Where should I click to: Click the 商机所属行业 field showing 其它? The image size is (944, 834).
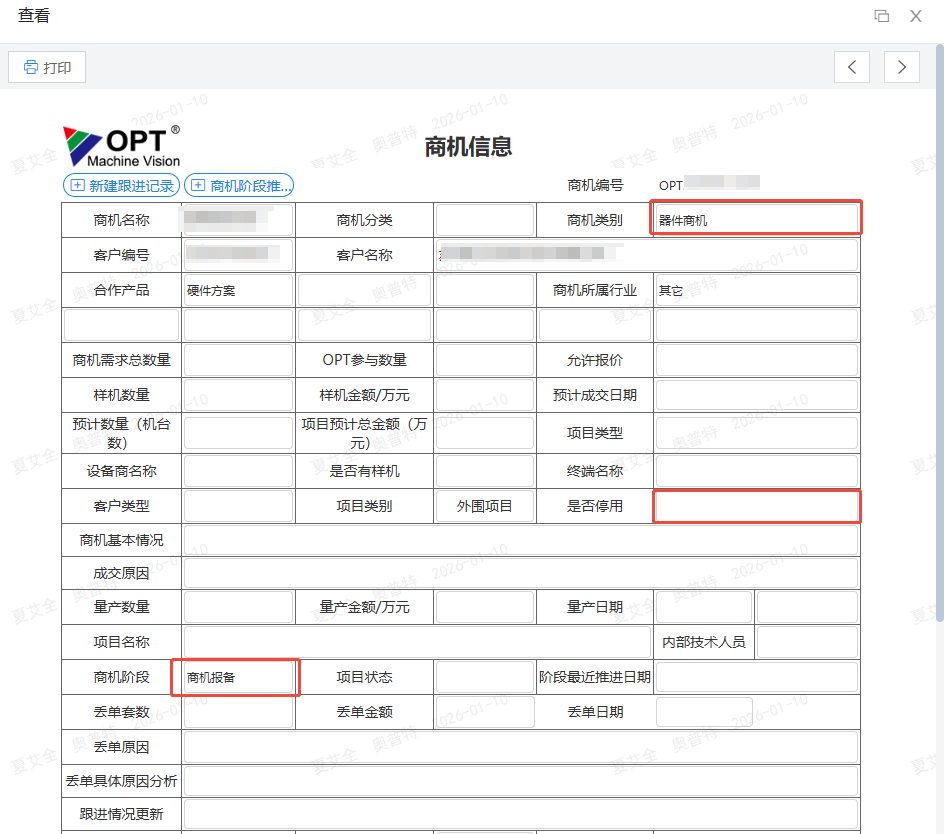coord(756,291)
